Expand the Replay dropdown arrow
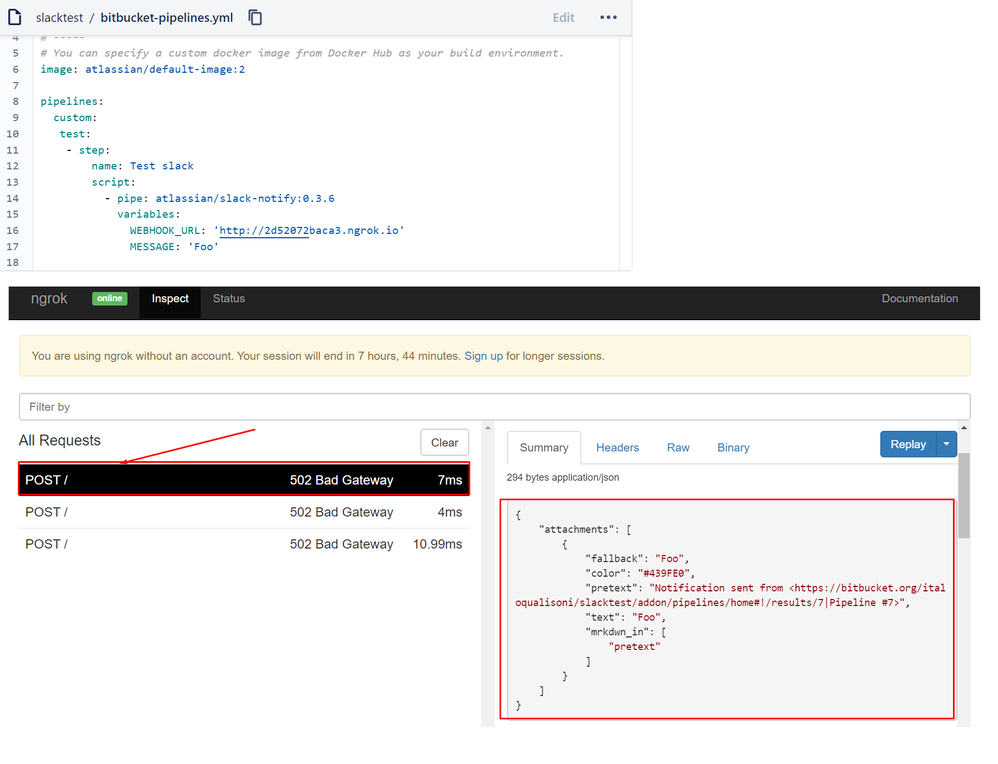The height and width of the screenshot is (764, 998). pos(946,444)
